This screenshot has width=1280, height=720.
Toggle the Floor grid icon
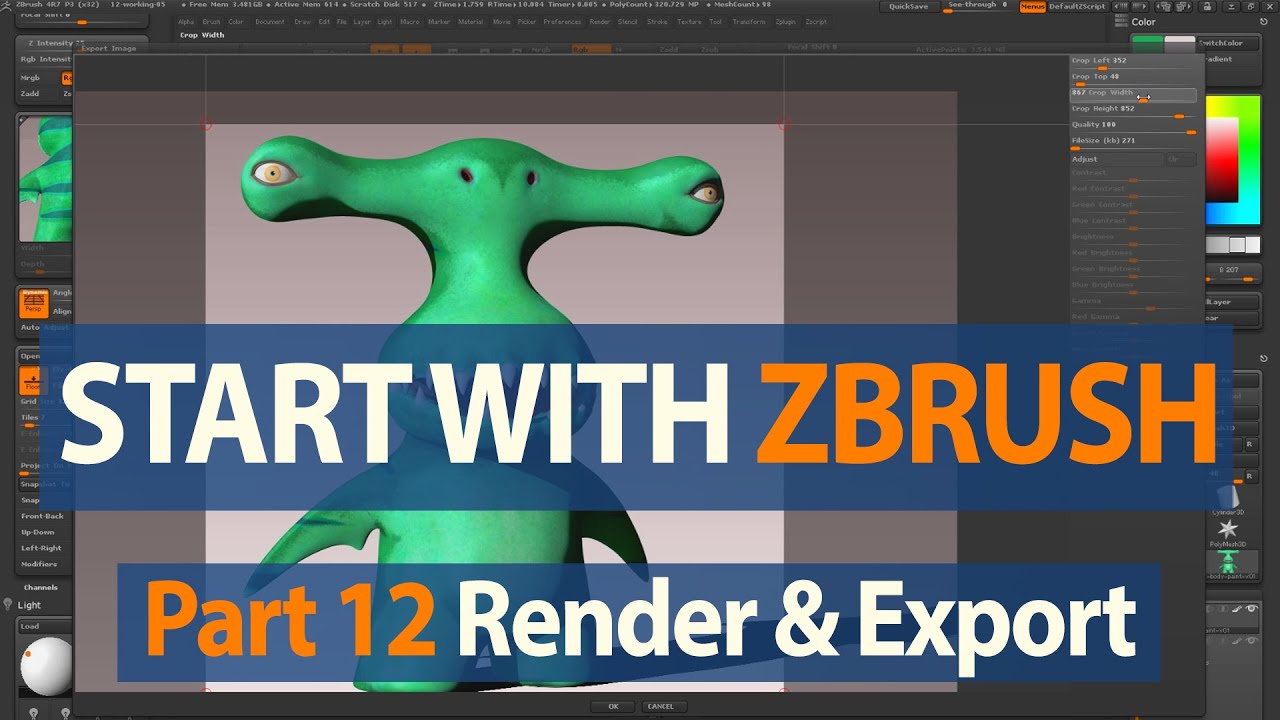coord(31,380)
